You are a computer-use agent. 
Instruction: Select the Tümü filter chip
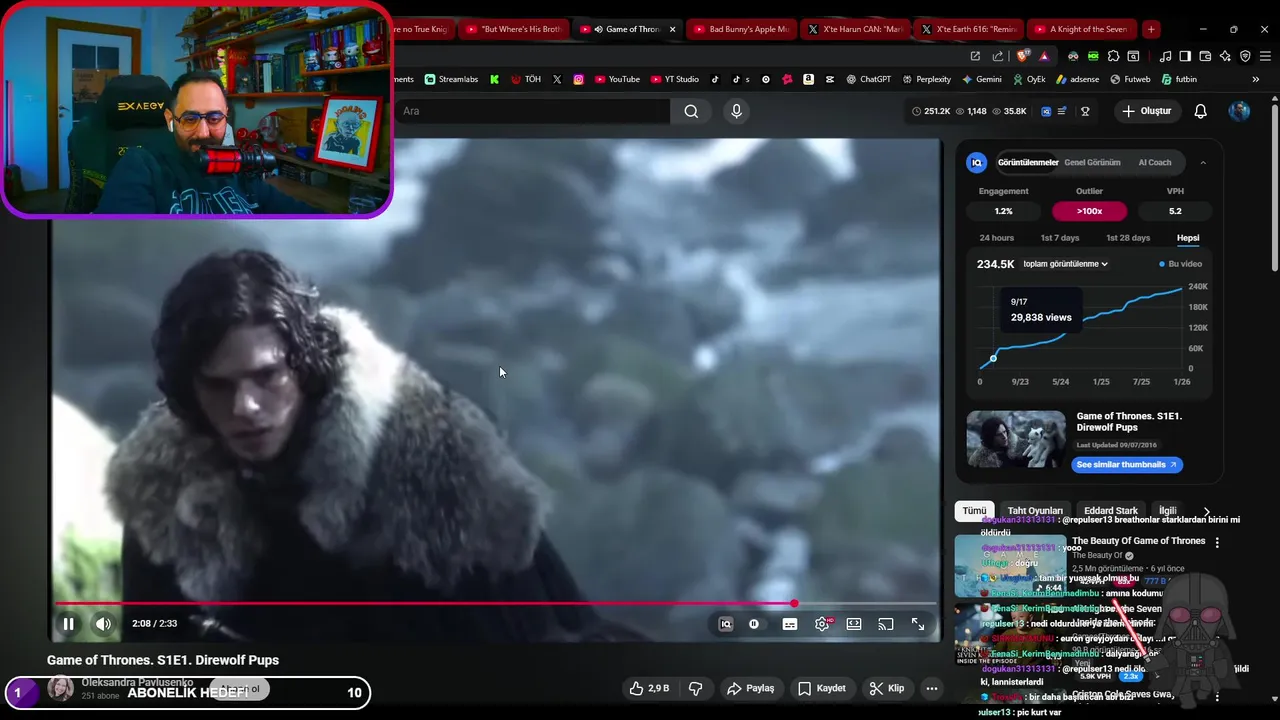coord(974,510)
